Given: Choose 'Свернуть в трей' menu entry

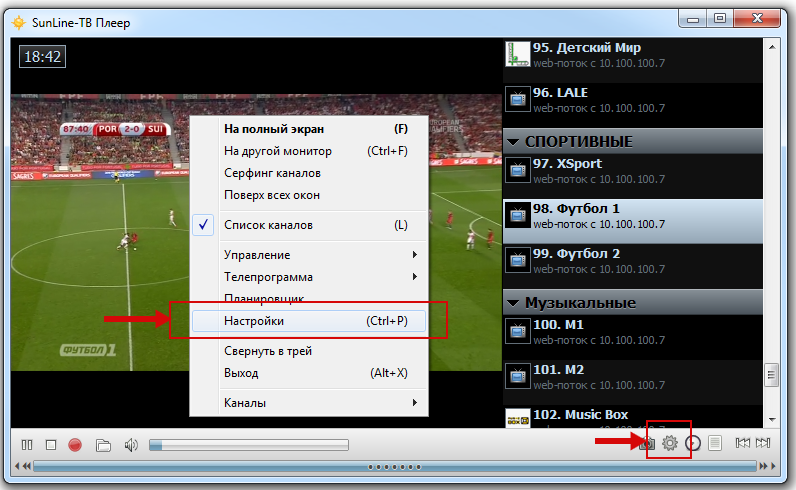Looking at the screenshot, I should tap(310, 351).
